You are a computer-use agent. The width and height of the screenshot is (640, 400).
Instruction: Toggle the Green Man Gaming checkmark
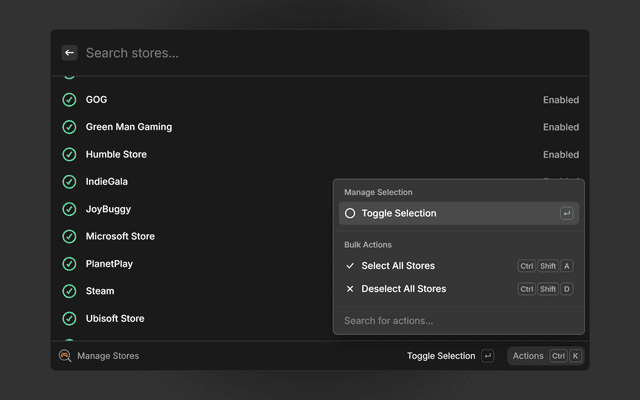[x=69, y=127]
